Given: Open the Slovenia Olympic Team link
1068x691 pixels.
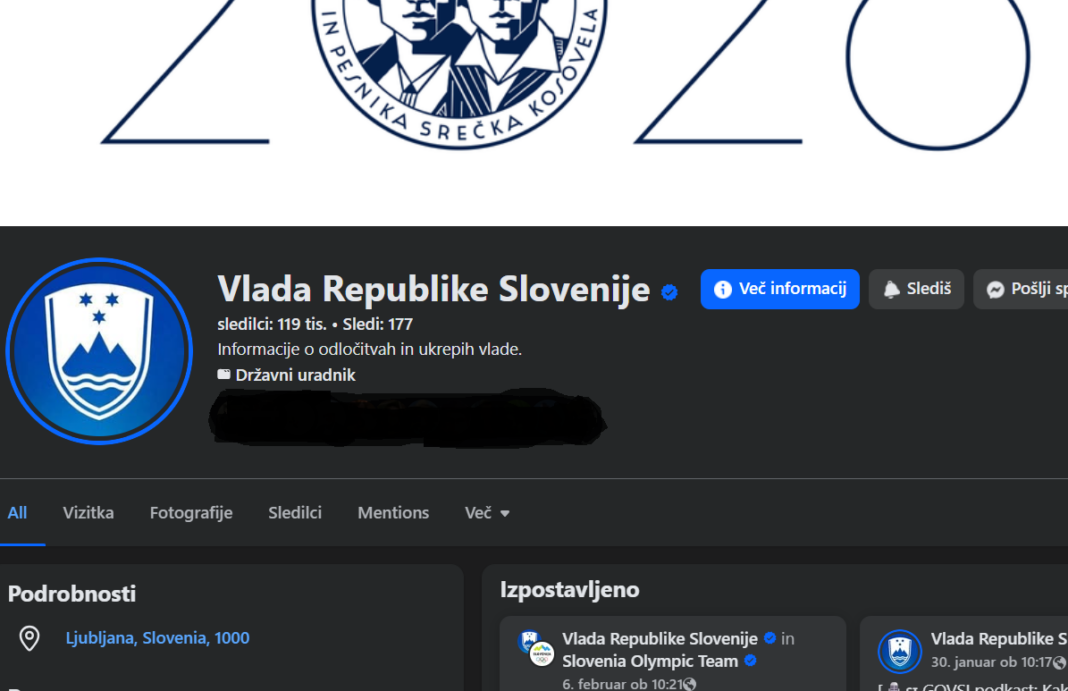Looking at the screenshot, I should coord(650,661).
